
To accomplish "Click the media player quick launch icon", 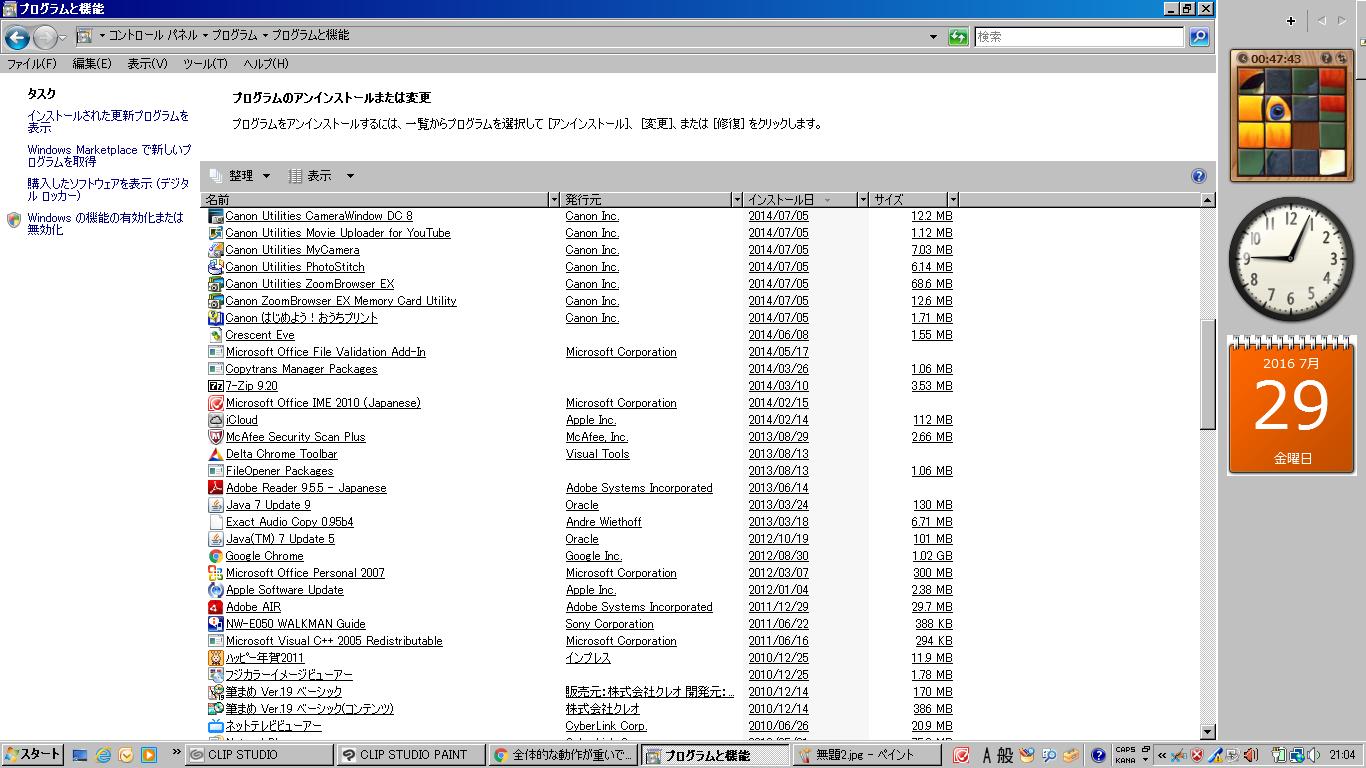I will (149, 755).
